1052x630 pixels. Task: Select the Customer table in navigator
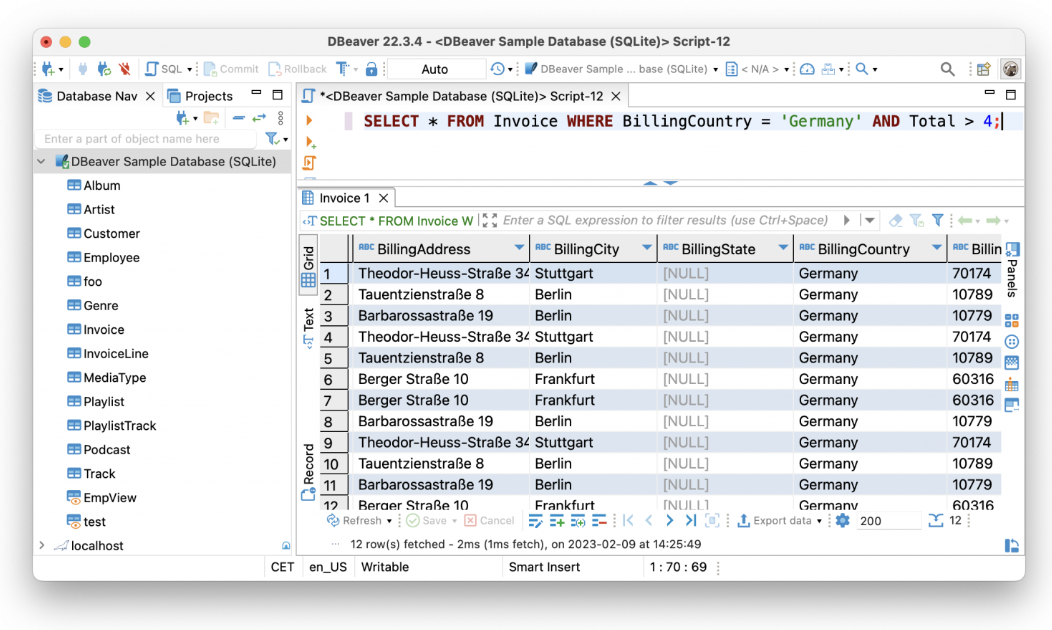(111, 233)
